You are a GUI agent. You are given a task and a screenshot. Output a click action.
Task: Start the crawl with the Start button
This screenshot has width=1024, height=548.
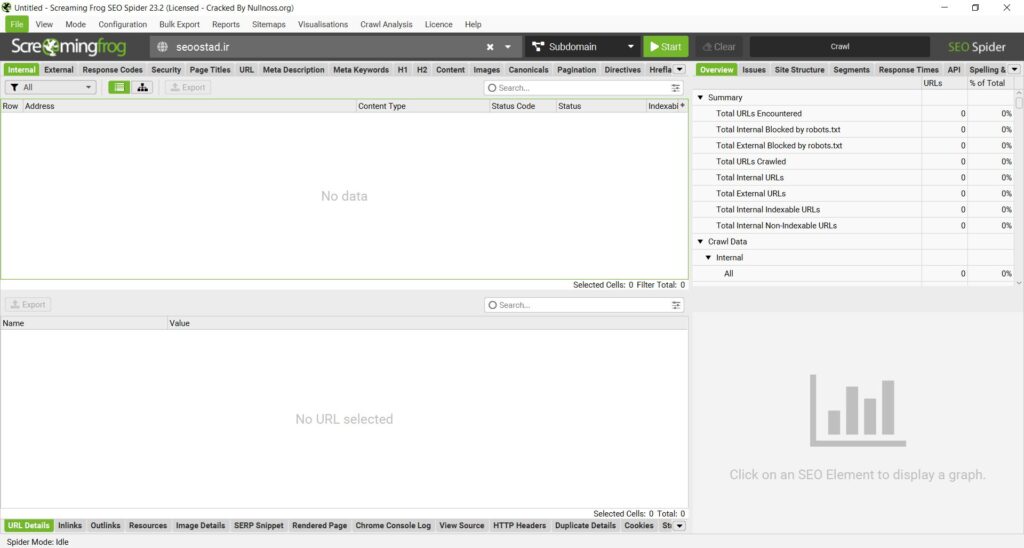coord(665,46)
